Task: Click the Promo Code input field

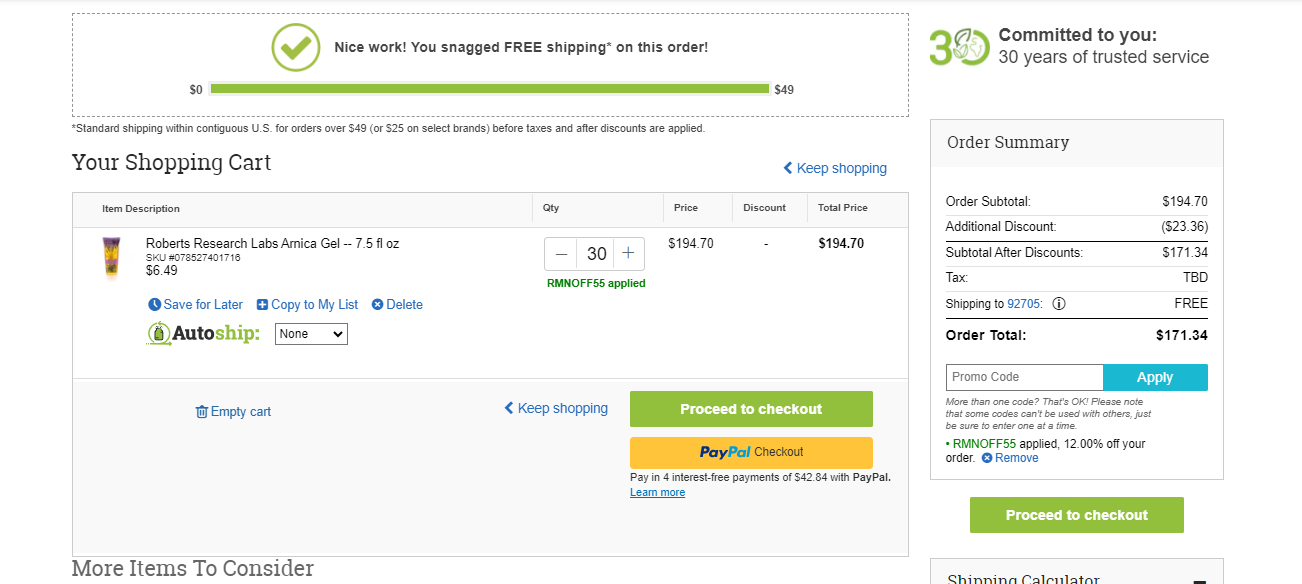Action: click(x=1025, y=377)
